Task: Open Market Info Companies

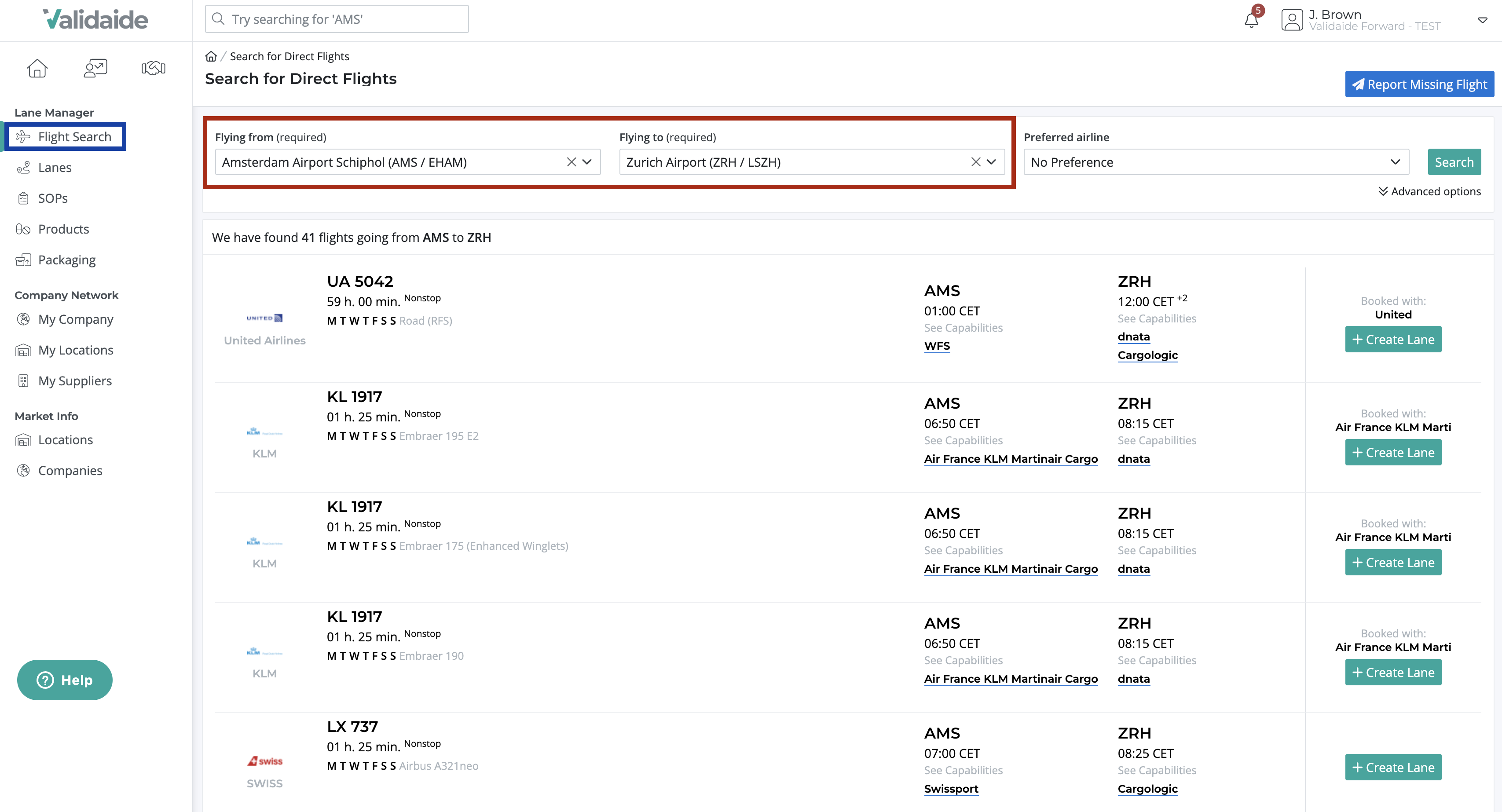Action: (70, 471)
